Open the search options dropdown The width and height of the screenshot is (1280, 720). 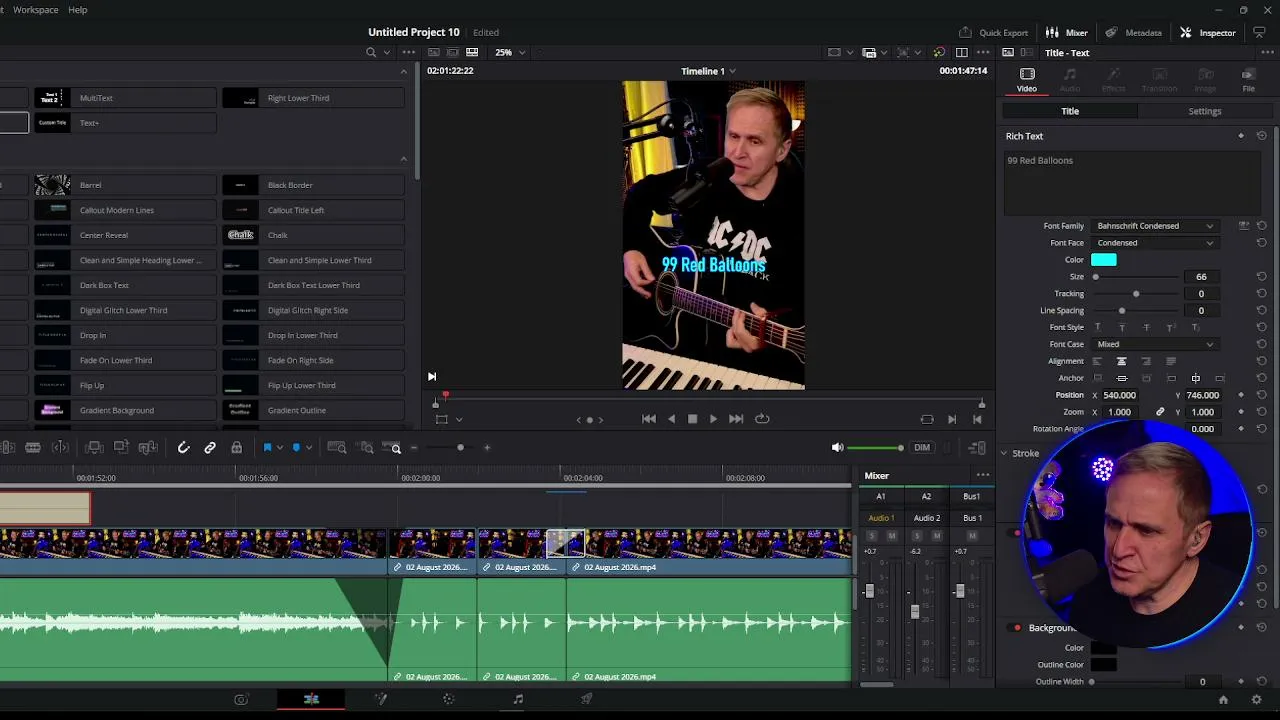click(388, 52)
